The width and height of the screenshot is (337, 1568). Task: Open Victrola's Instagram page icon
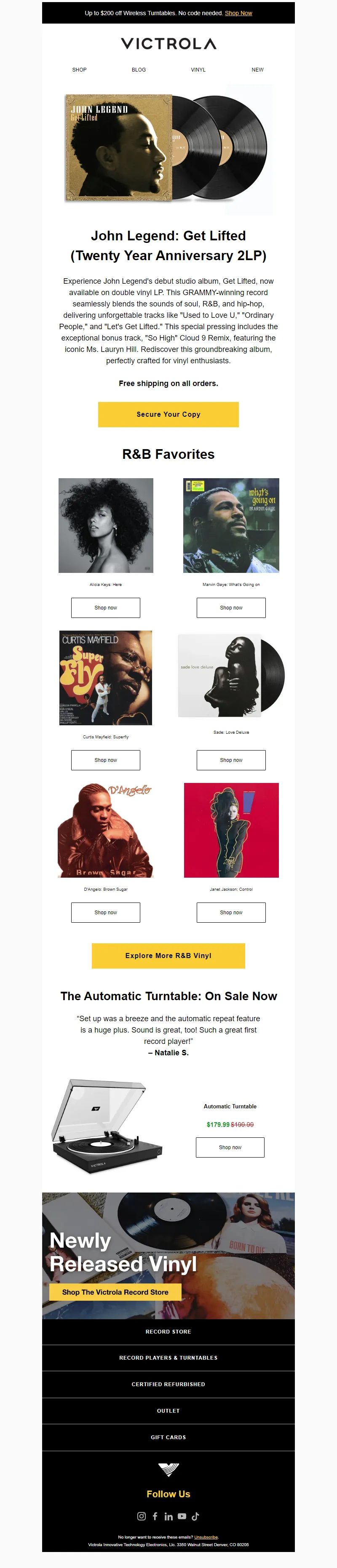pos(142,1516)
